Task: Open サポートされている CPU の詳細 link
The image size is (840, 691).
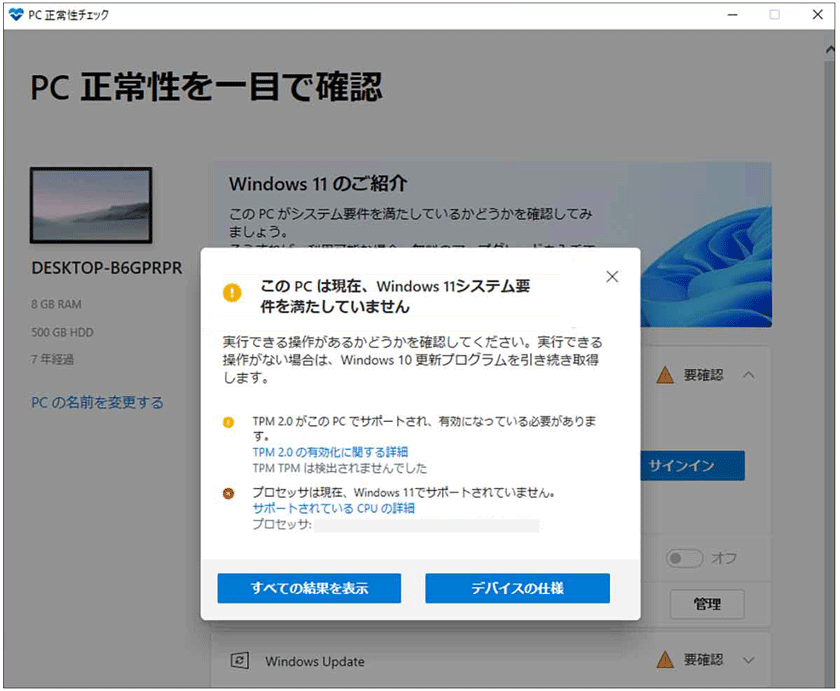Action: coord(333,508)
